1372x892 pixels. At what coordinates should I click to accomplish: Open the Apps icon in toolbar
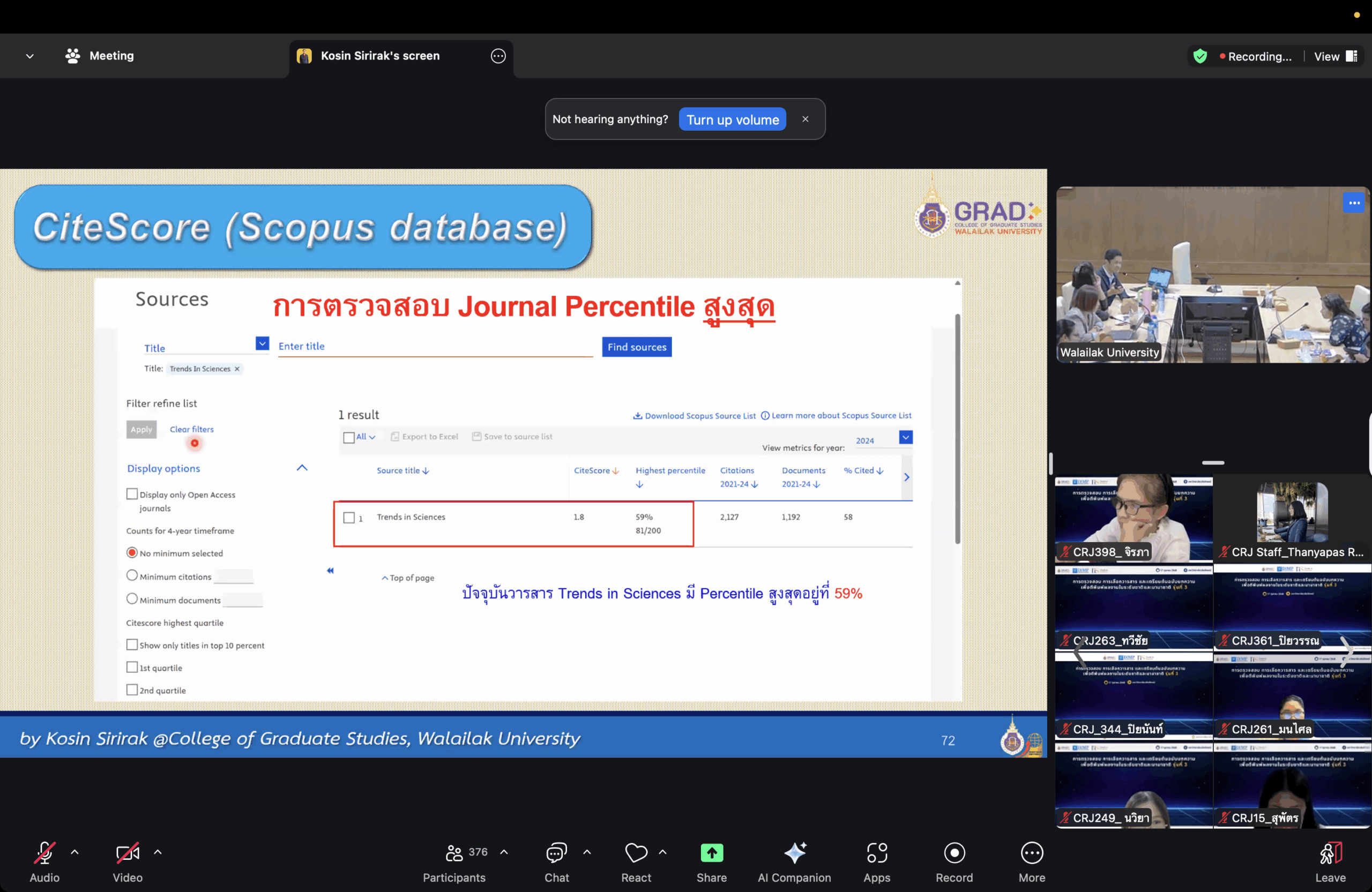pos(876,853)
